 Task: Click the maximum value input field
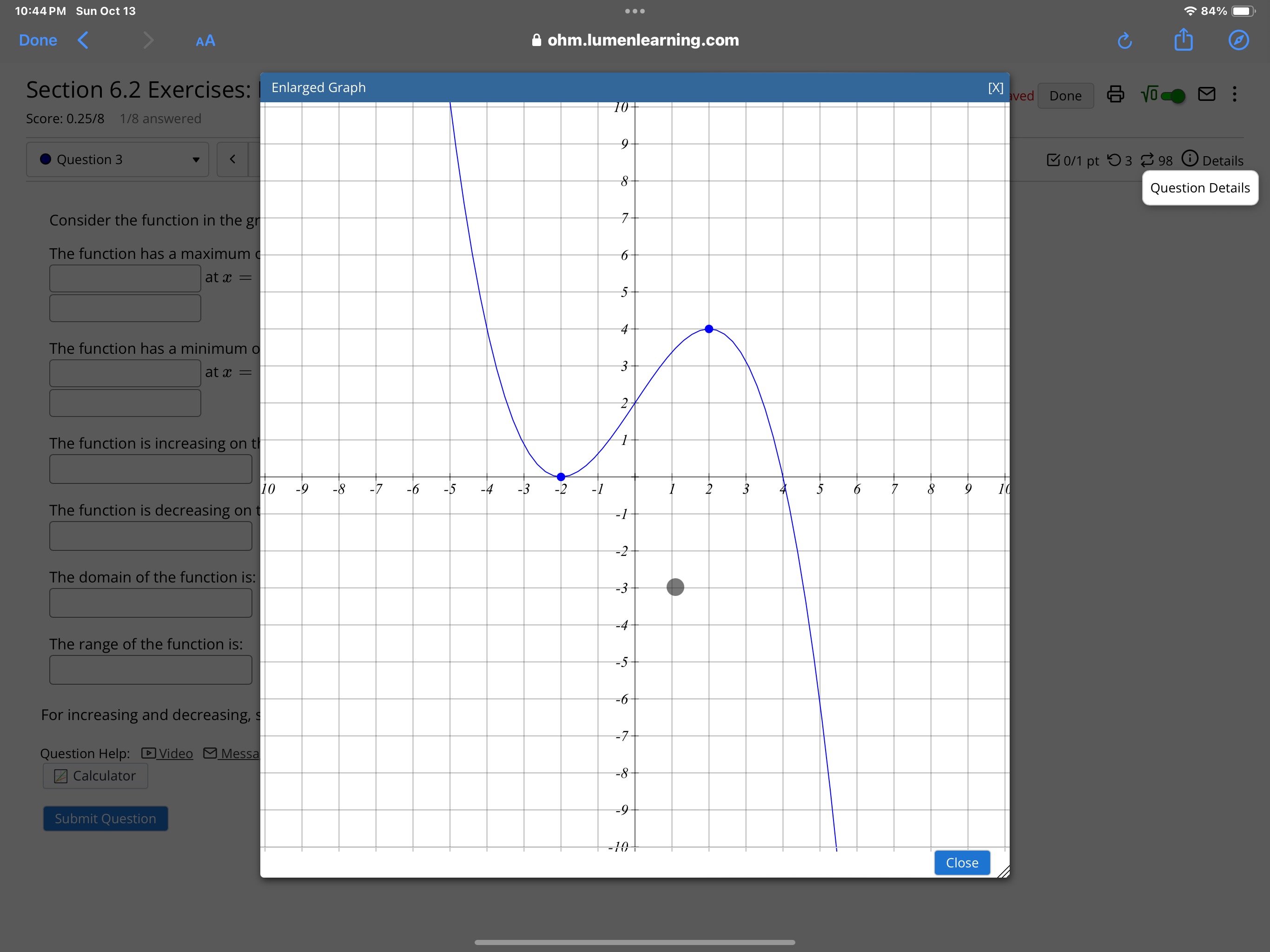[x=125, y=278]
